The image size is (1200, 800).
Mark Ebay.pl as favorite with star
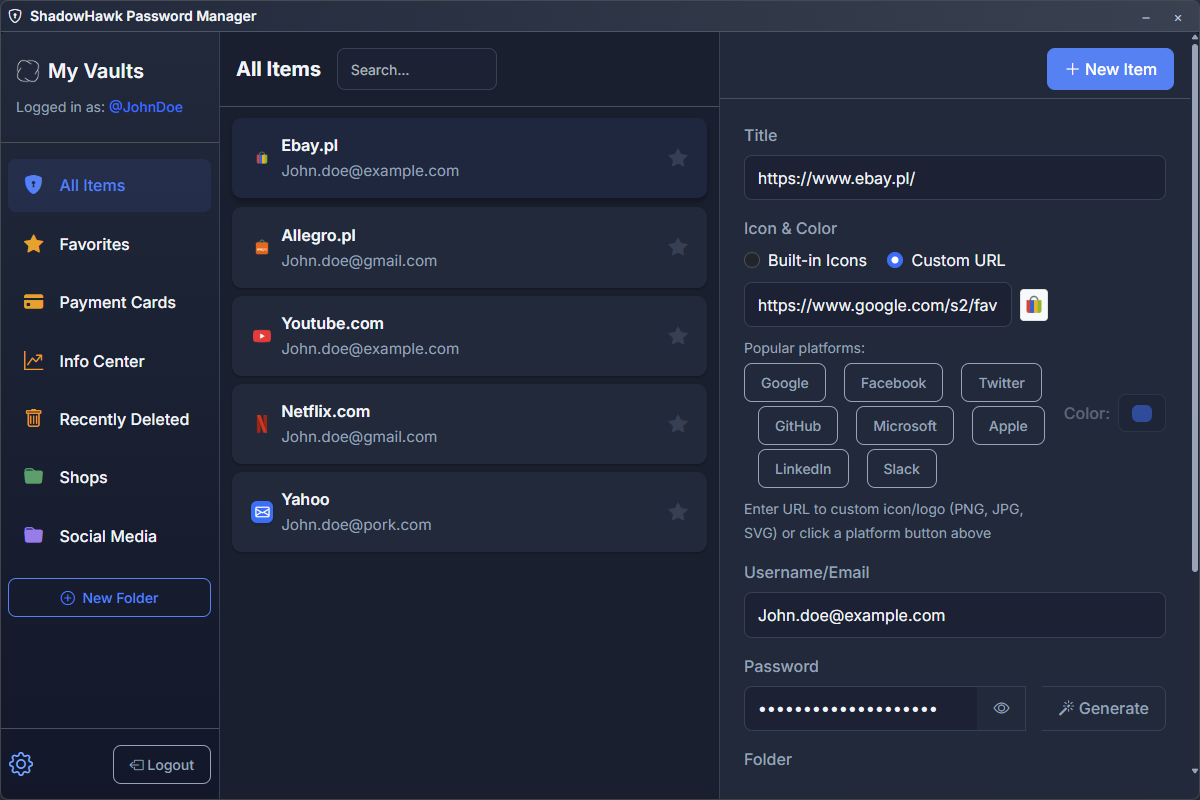click(x=678, y=158)
